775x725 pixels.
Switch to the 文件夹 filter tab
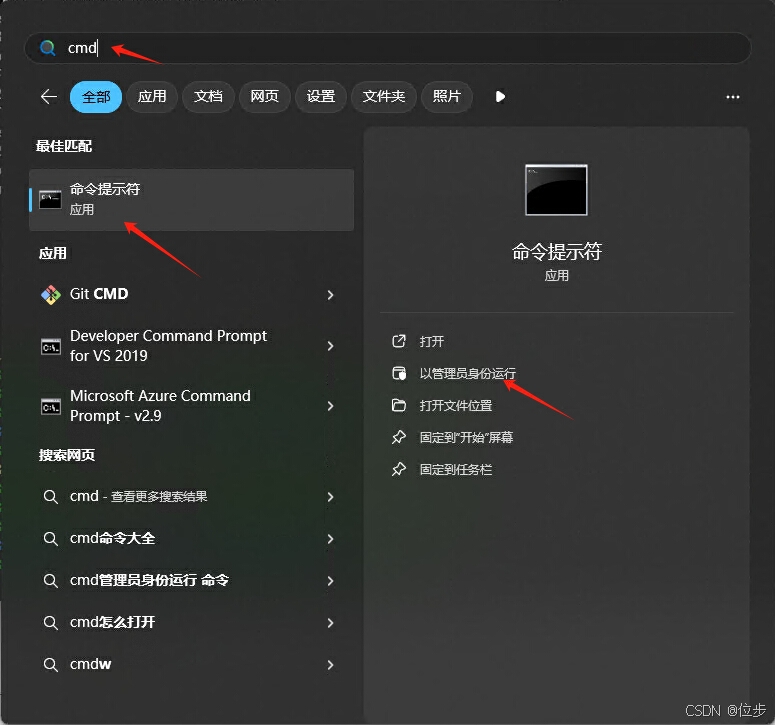[384, 97]
